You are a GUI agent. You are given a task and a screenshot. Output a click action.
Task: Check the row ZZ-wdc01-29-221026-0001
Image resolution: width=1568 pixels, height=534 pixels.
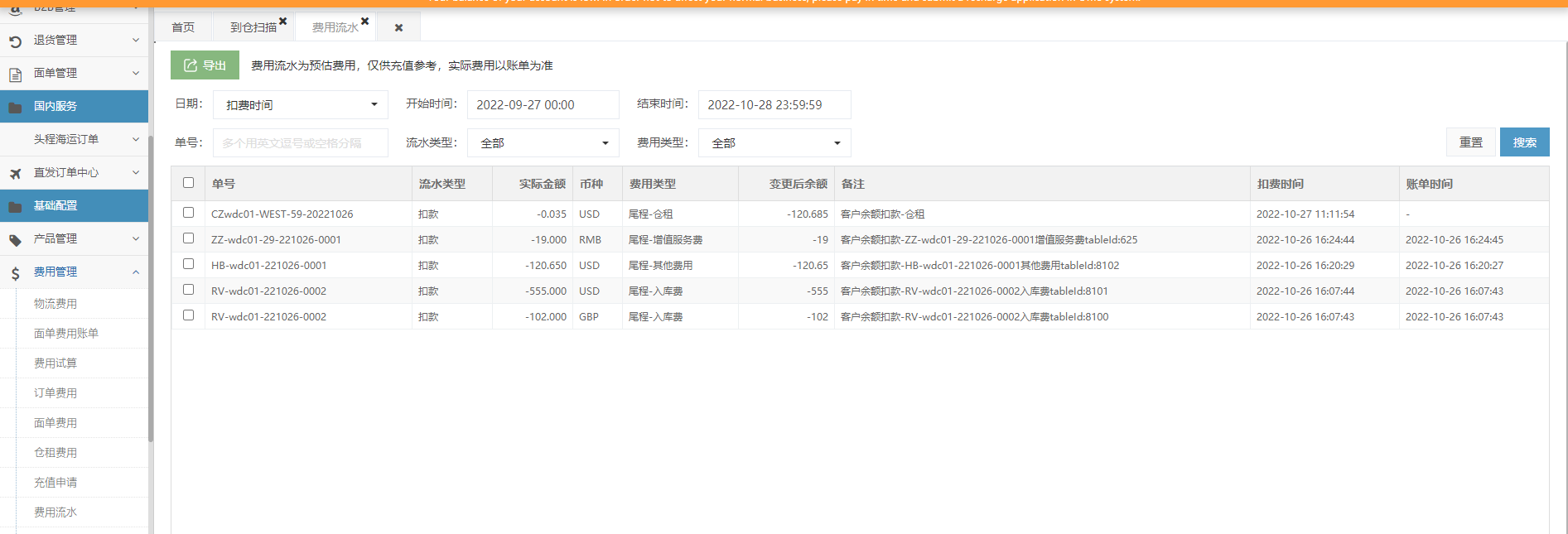[188, 238]
